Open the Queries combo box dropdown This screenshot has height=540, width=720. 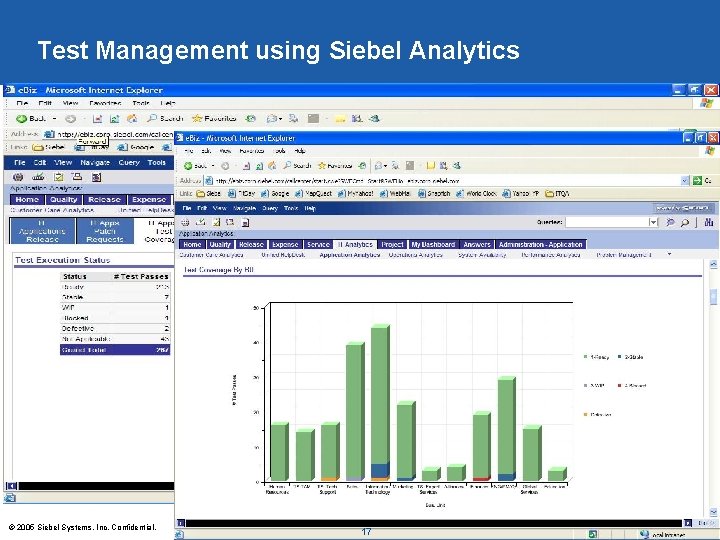[653, 222]
